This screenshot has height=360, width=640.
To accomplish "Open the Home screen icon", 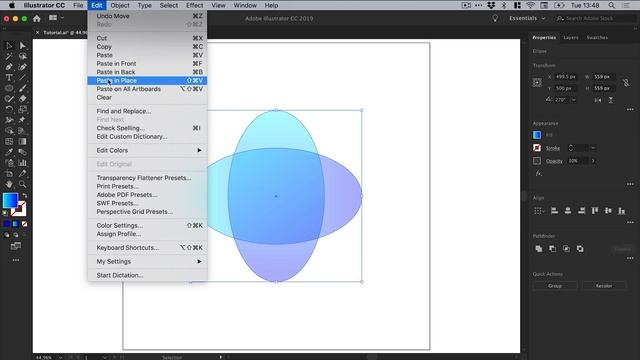I will [x=37, y=18].
